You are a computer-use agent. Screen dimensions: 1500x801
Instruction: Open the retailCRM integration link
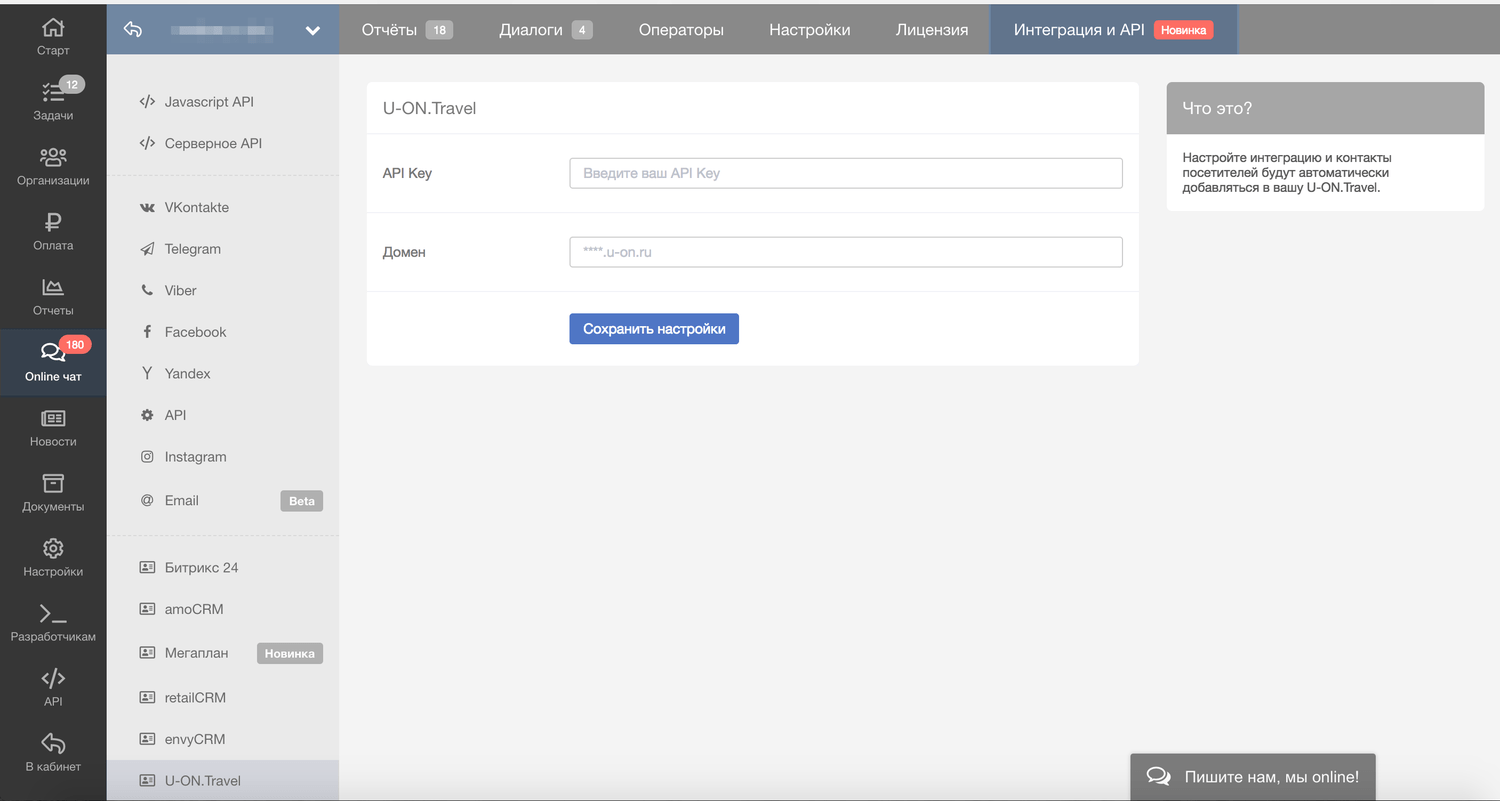coord(195,697)
